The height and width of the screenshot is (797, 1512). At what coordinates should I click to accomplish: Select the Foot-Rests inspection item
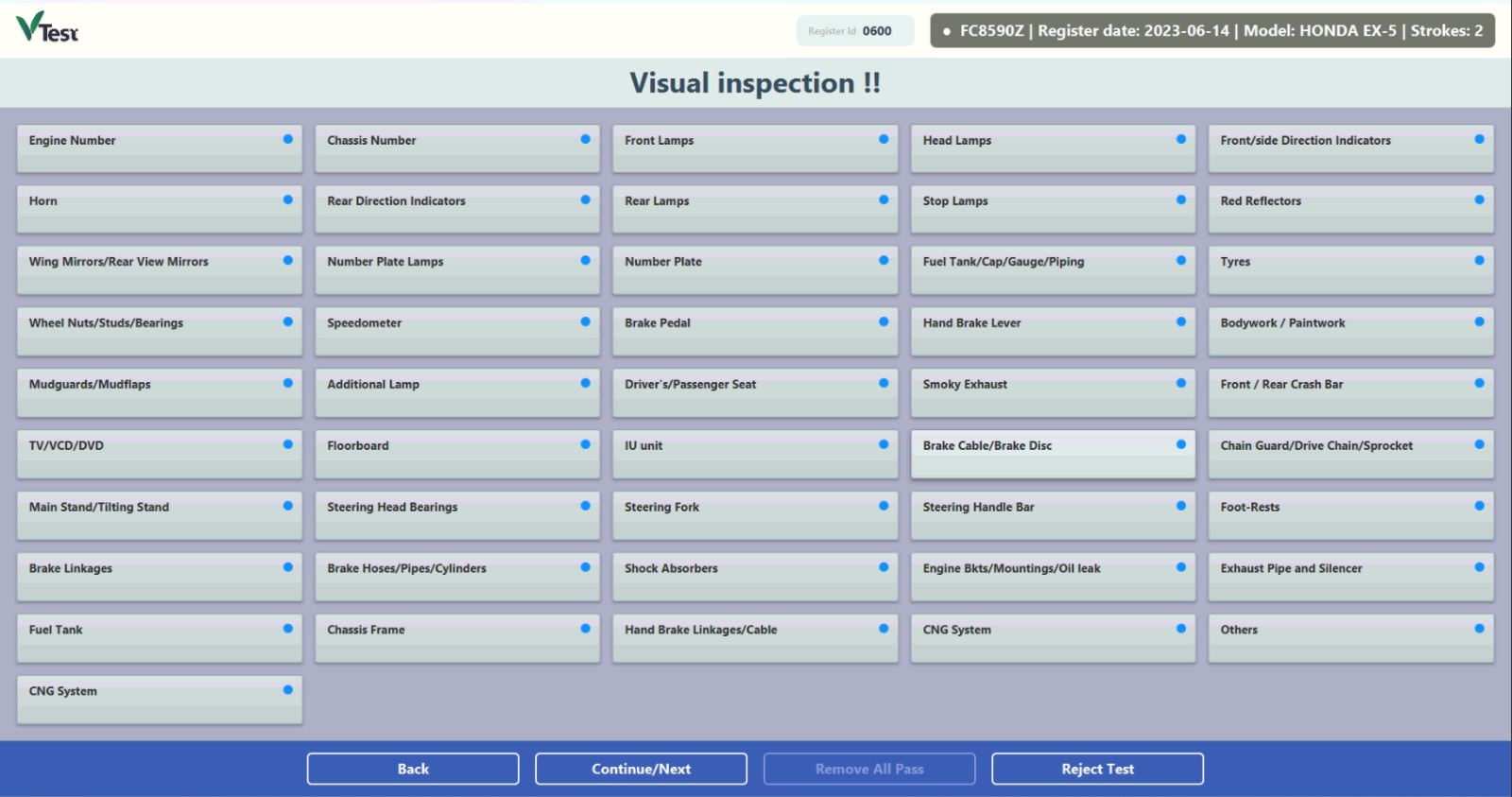(x=1351, y=516)
